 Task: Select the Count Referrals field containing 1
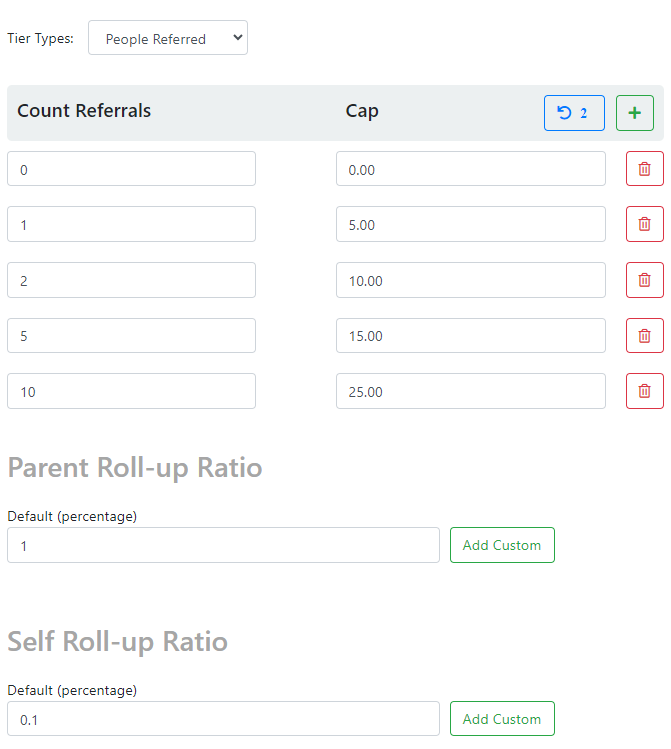click(131, 224)
